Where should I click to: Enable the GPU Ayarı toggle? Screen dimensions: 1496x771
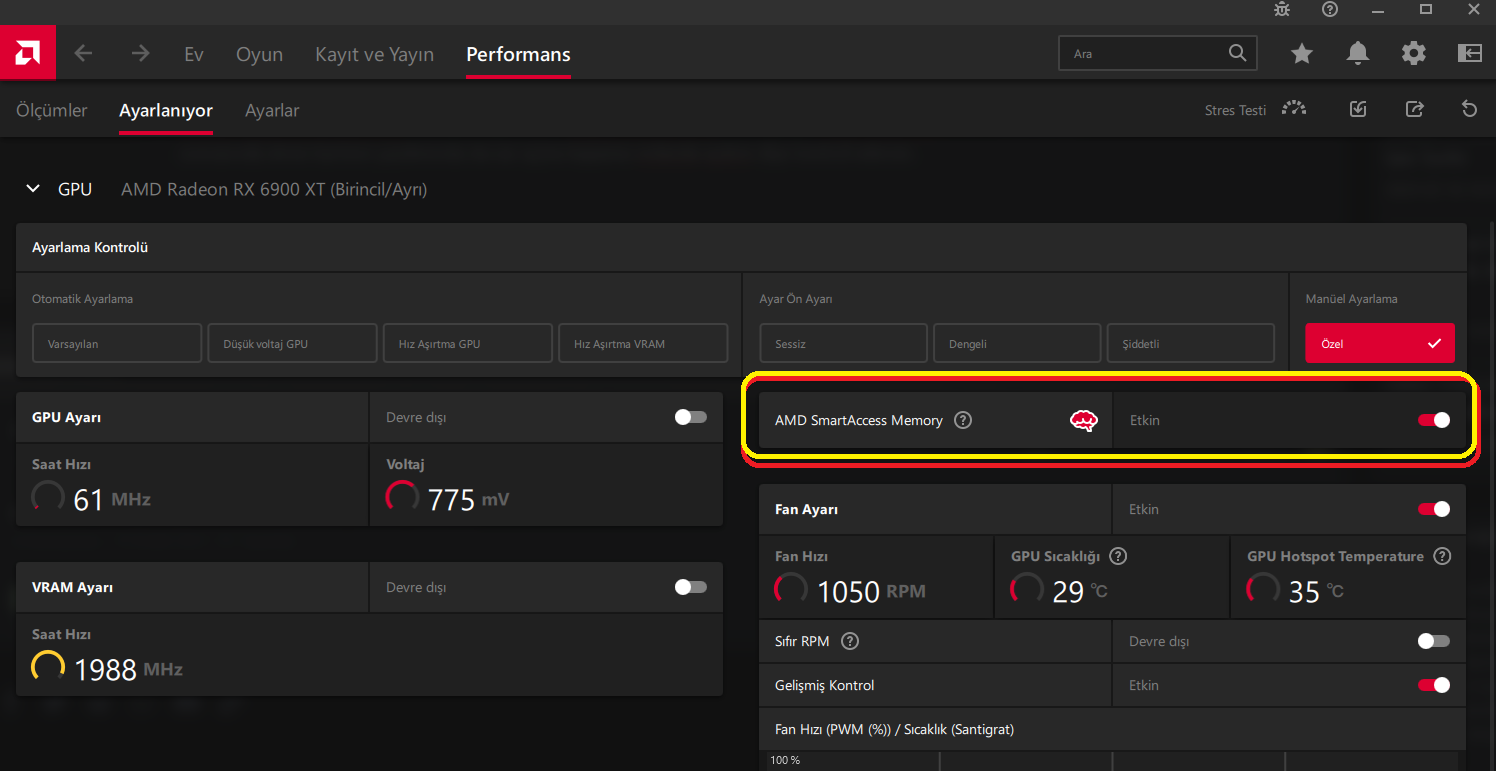click(x=691, y=417)
